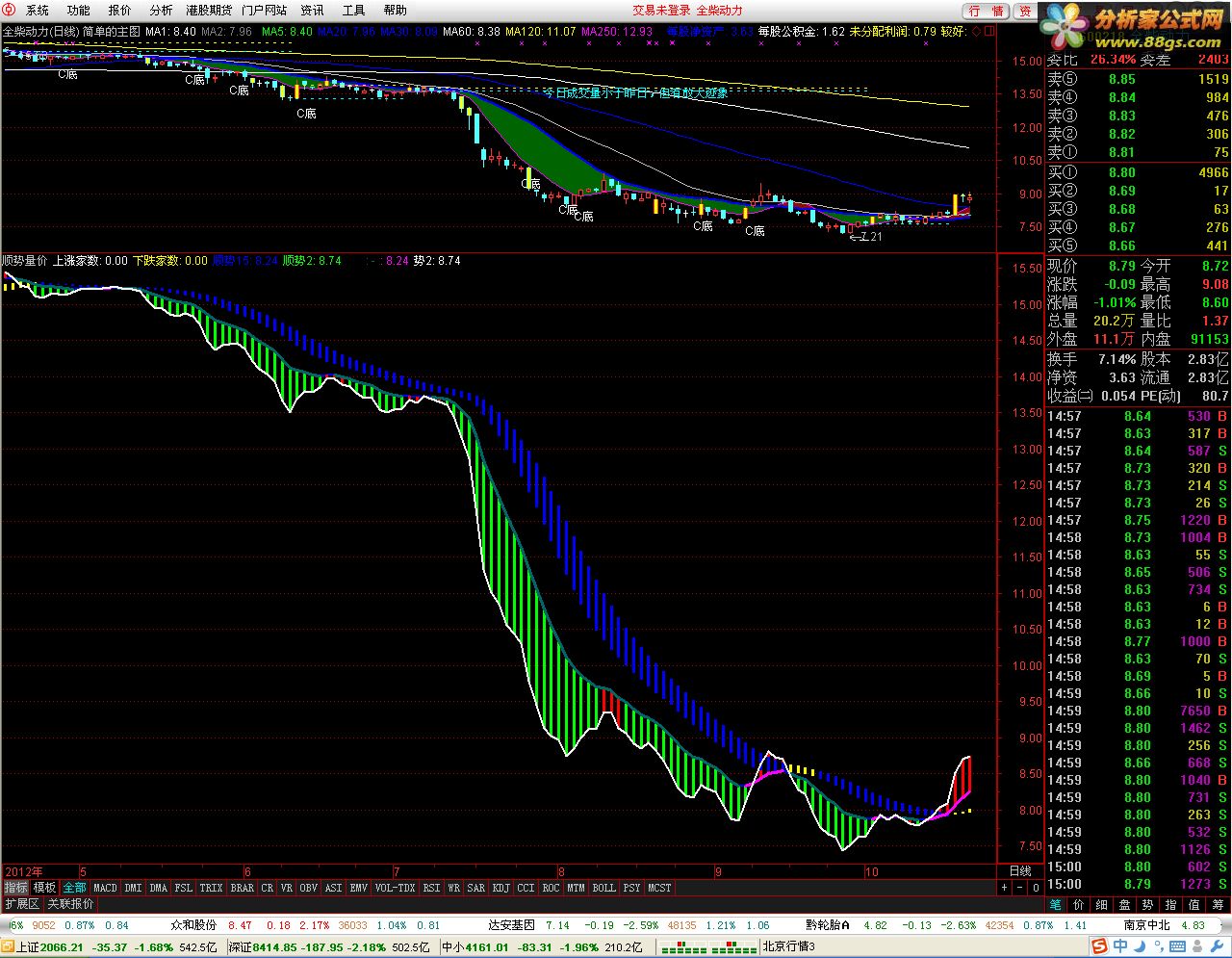Select the 细 tab in the quote panel
Screen dimensions: 1232x958
pyautogui.click(x=1102, y=904)
